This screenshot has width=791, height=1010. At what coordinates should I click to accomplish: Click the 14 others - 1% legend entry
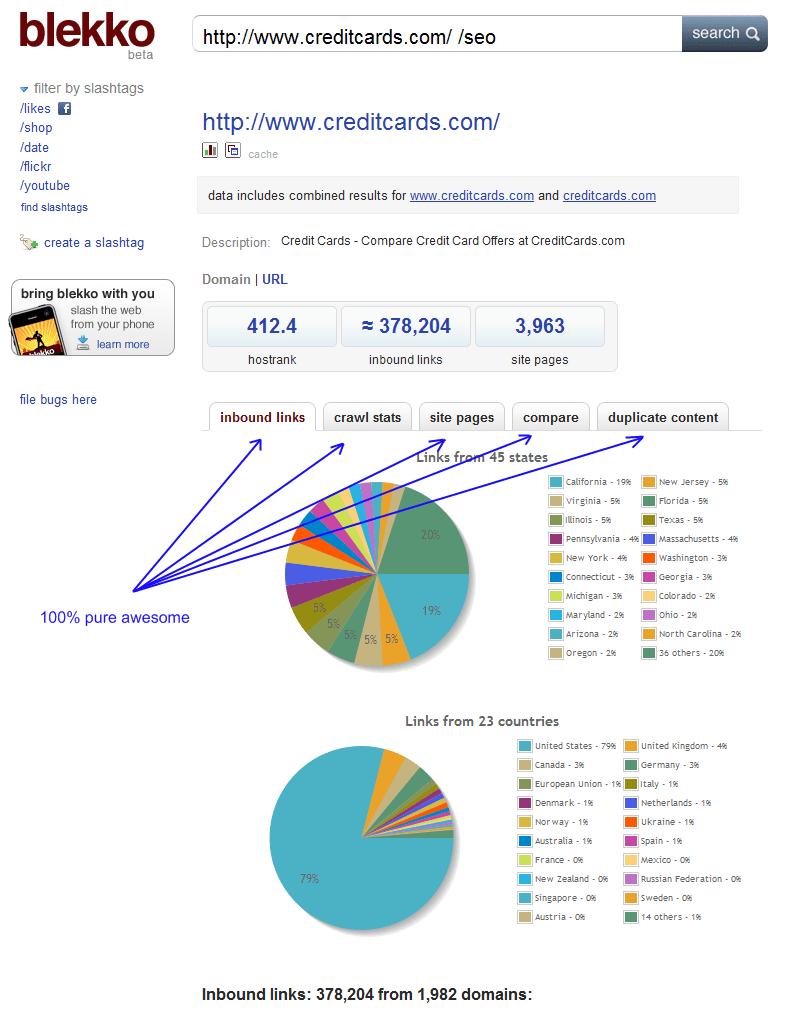coord(663,917)
